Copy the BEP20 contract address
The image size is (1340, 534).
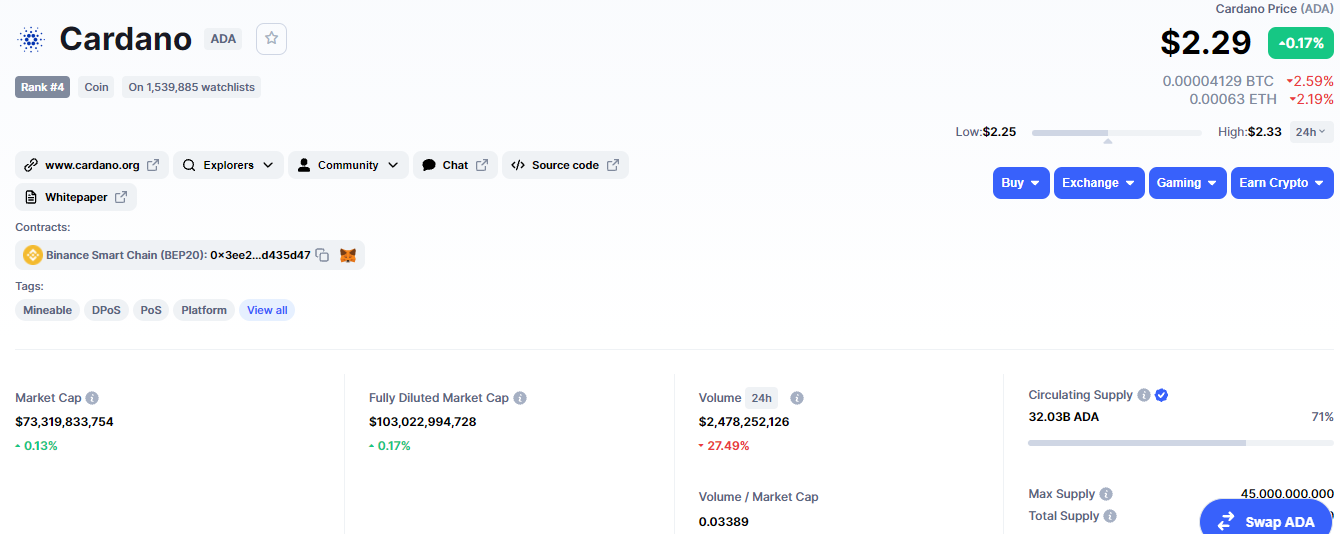click(x=322, y=255)
